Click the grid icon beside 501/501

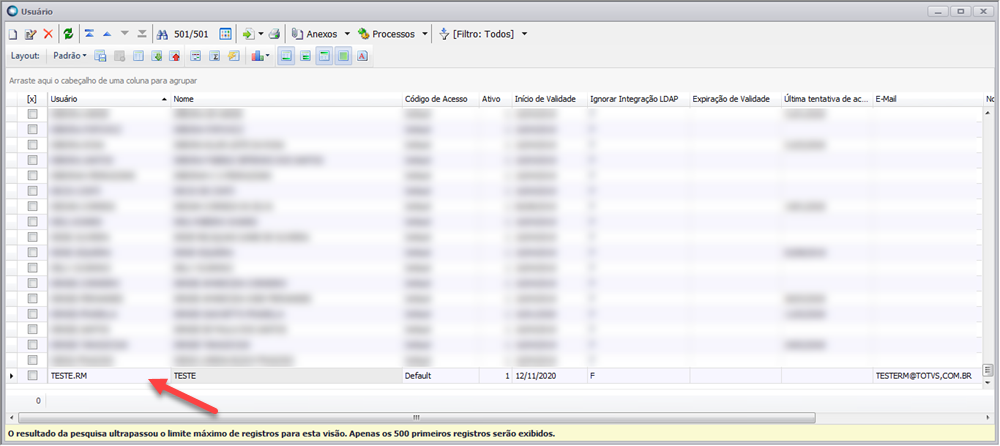(x=225, y=34)
